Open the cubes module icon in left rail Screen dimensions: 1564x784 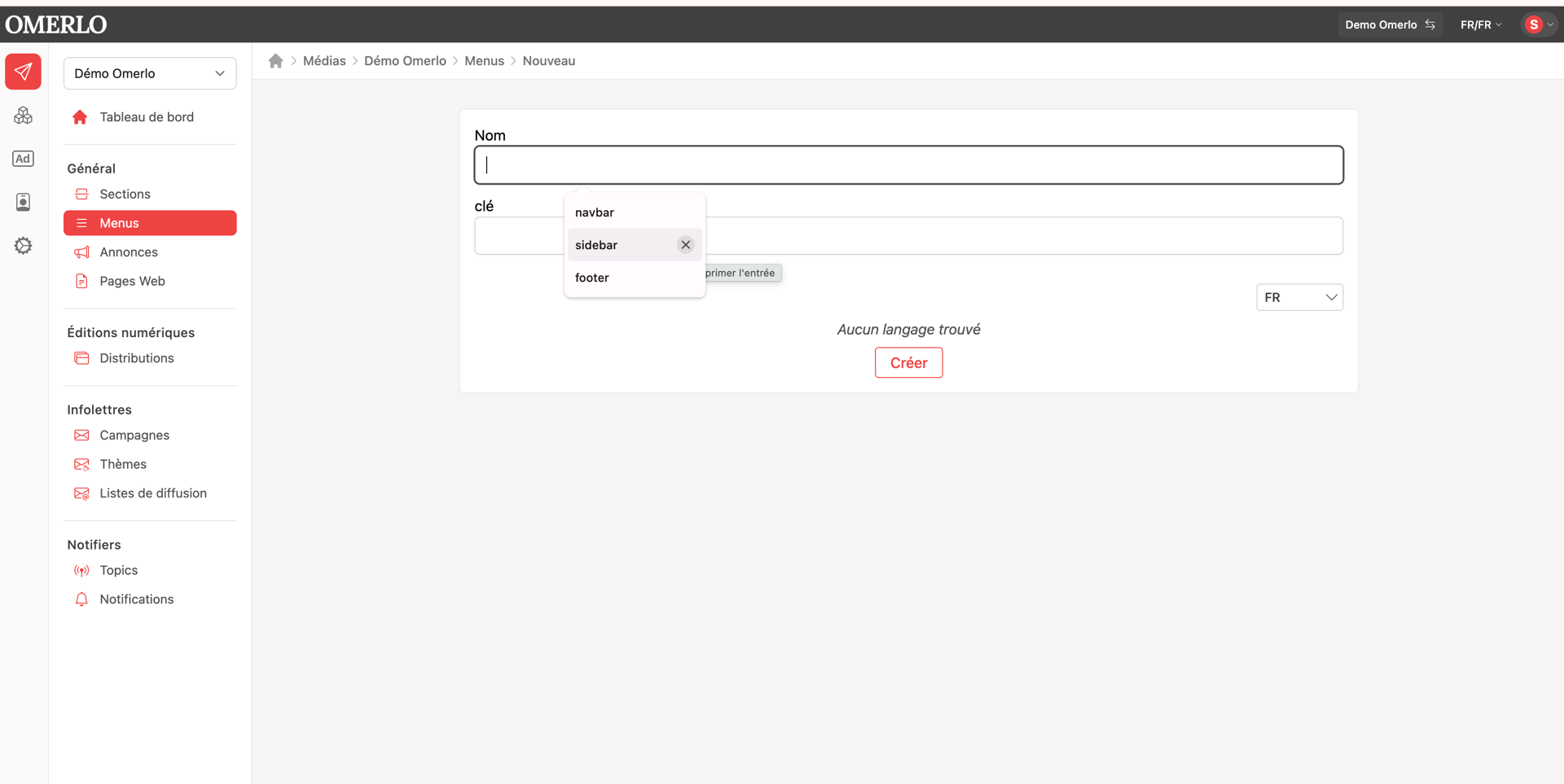click(23, 116)
